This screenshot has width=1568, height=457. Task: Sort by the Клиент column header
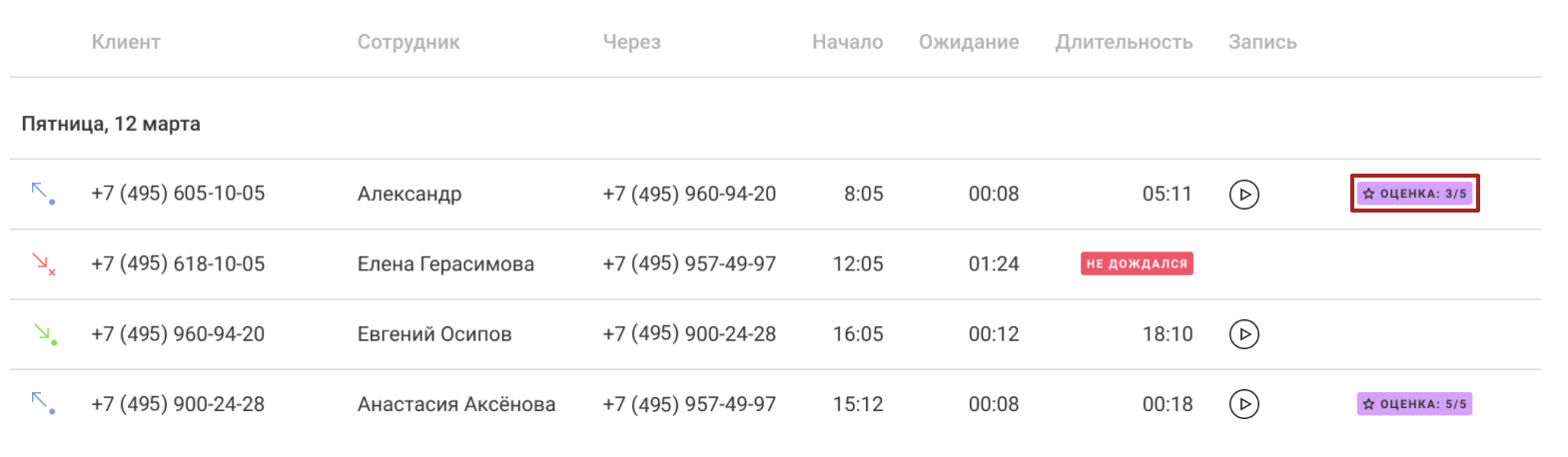(126, 42)
